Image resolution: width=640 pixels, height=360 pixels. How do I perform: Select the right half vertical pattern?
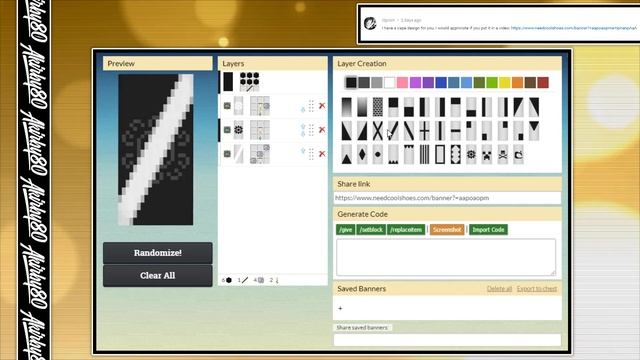tap(440, 107)
